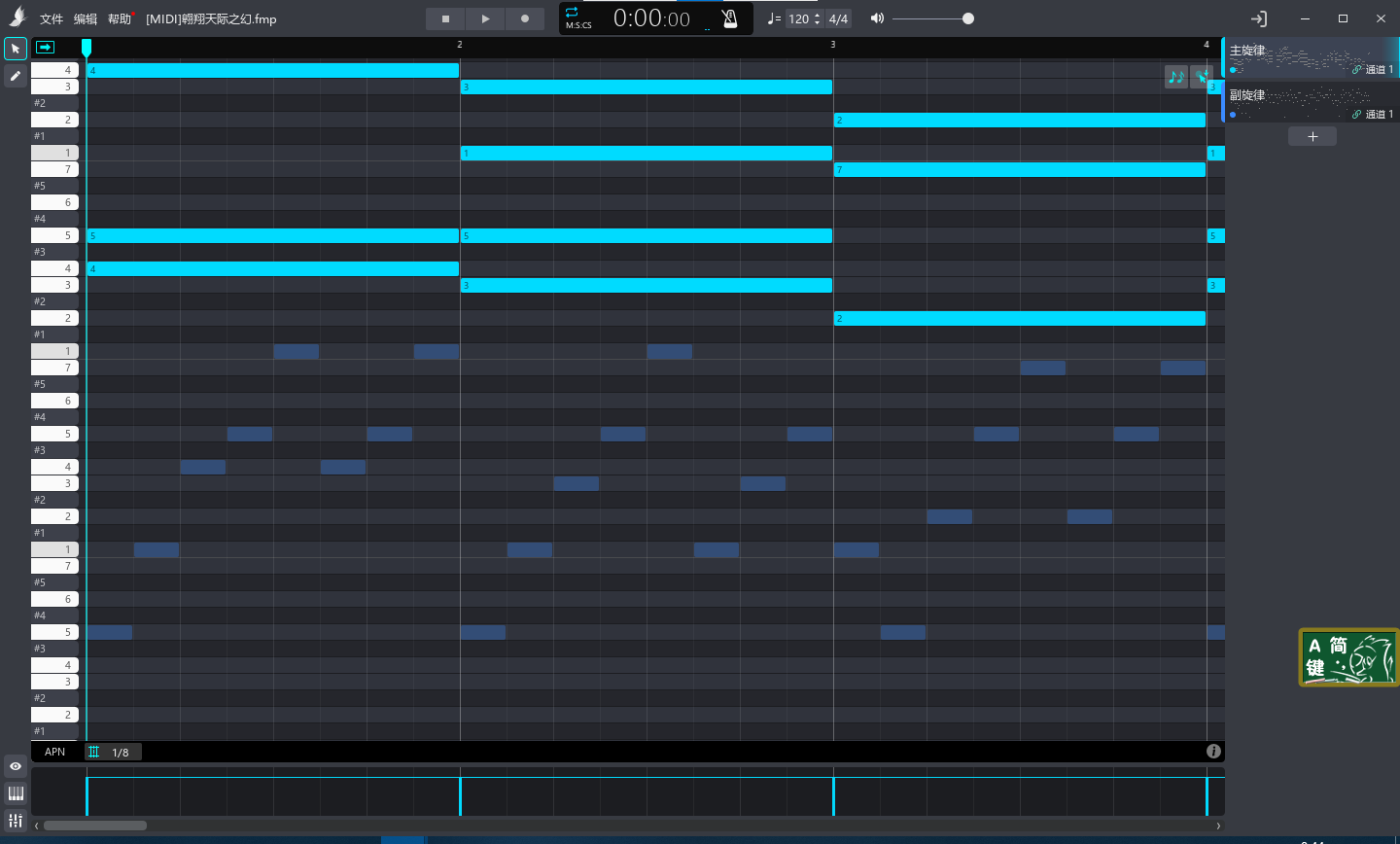Viewport: 1400px width, 844px height.
Task: Toggle the eye visibility icon in the left sidebar
Action: click(16, 766)
